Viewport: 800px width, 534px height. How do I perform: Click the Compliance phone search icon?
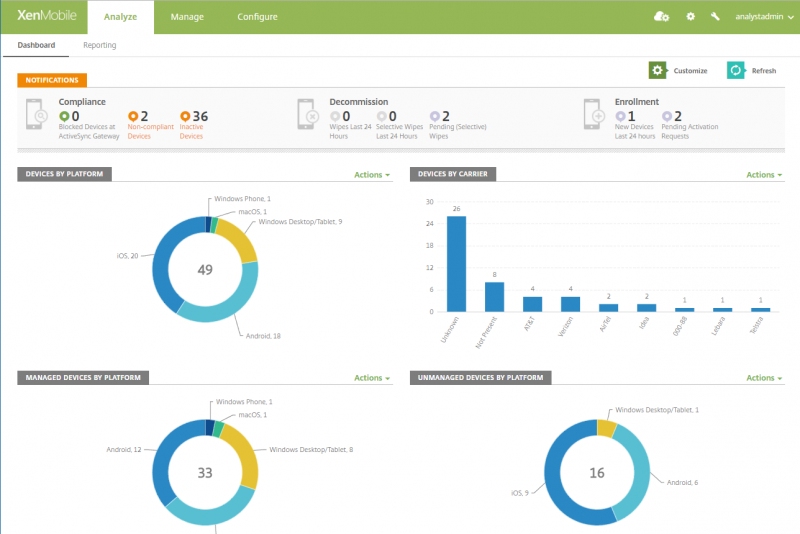tap(37, 115)
